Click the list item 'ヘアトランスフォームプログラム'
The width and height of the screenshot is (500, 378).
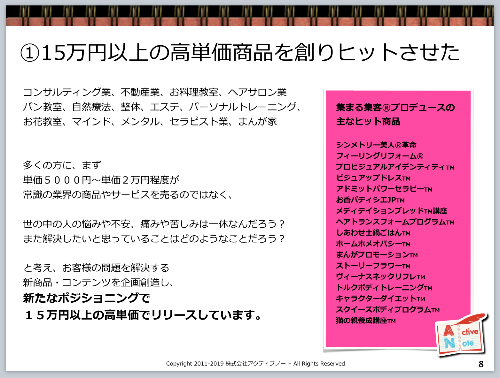click(395, 222)
